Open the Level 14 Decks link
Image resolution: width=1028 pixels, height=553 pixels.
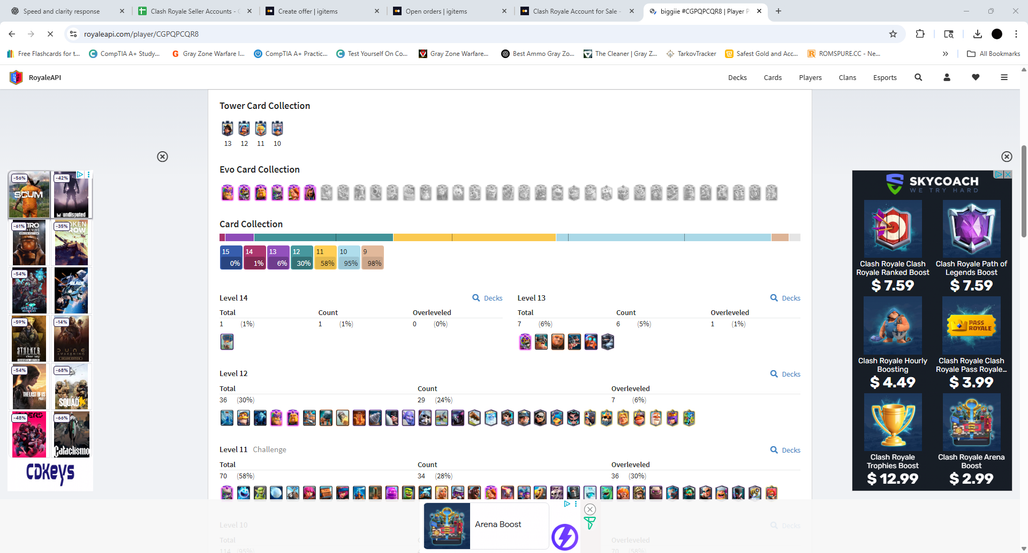click(487, 298)
